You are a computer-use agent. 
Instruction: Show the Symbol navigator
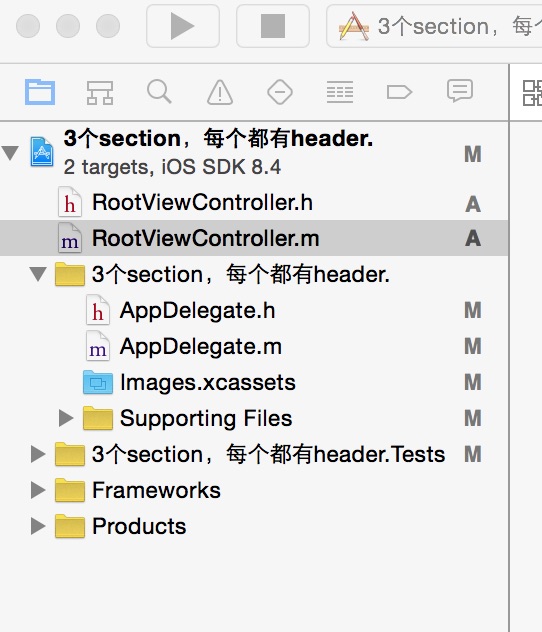[100, 92]
